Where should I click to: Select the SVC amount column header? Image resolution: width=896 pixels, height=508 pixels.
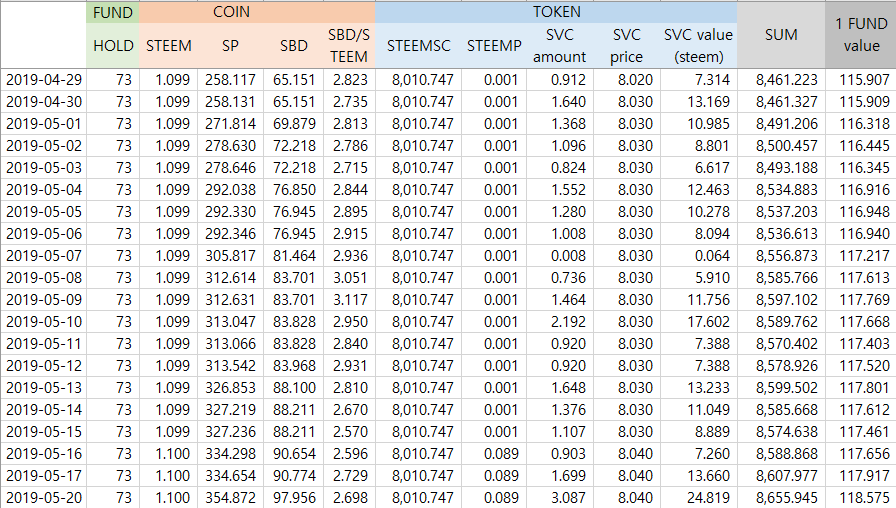[x=559, y=46]
